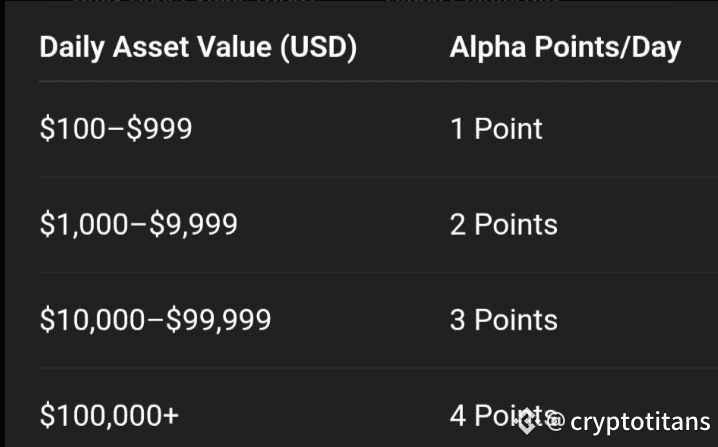Click the 2 Points cell
The height and width of the screenshot is (447, 718).
pyautogui.click(x=504, y=224)
